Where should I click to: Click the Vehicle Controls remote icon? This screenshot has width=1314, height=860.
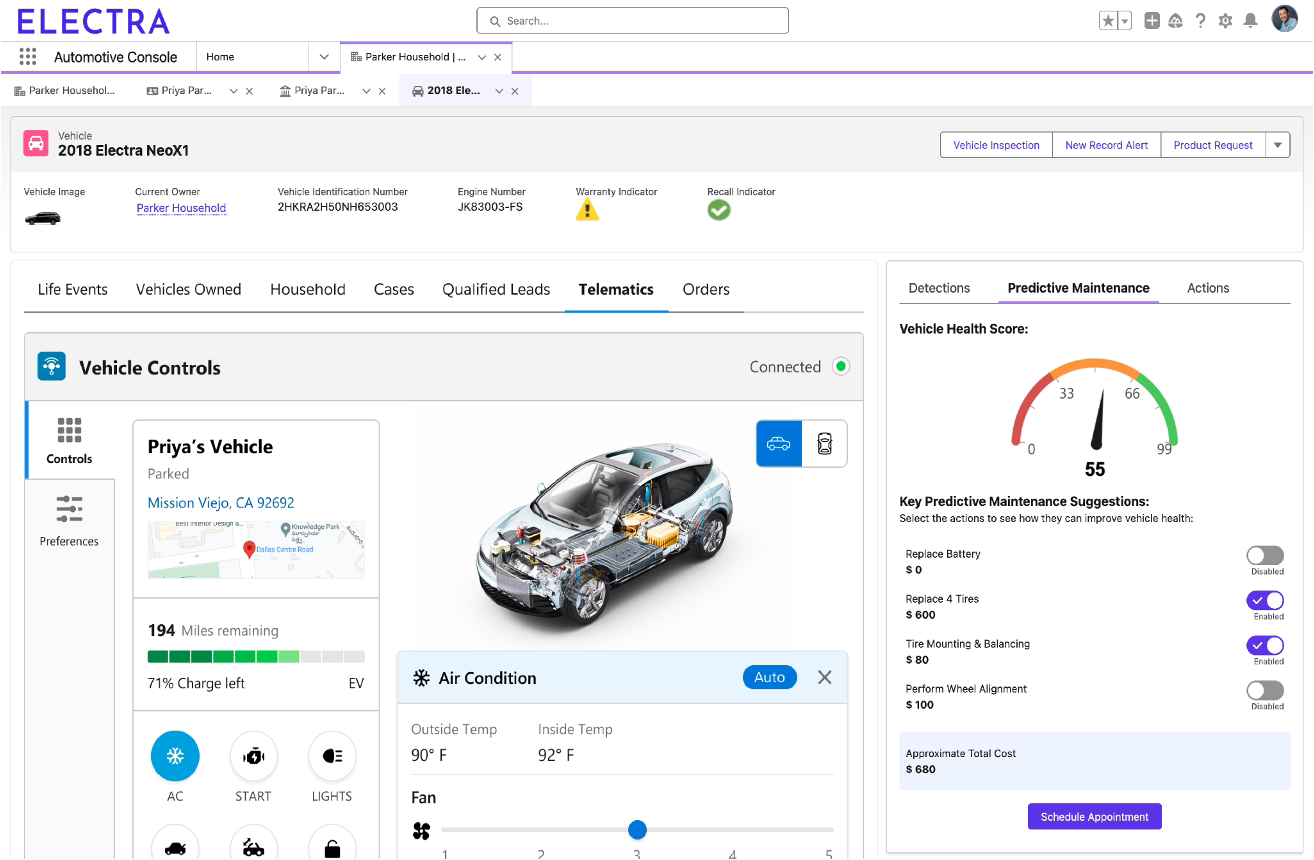coord(52,366)
